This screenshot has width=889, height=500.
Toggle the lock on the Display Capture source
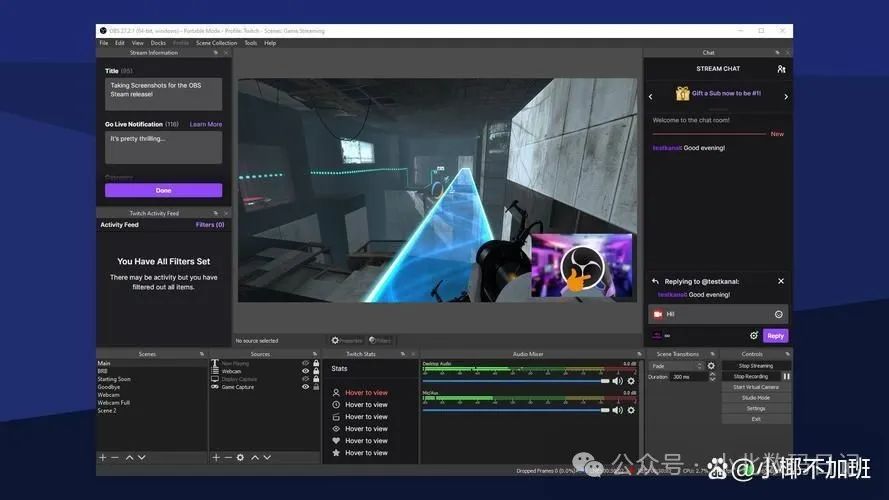[316, 379]
